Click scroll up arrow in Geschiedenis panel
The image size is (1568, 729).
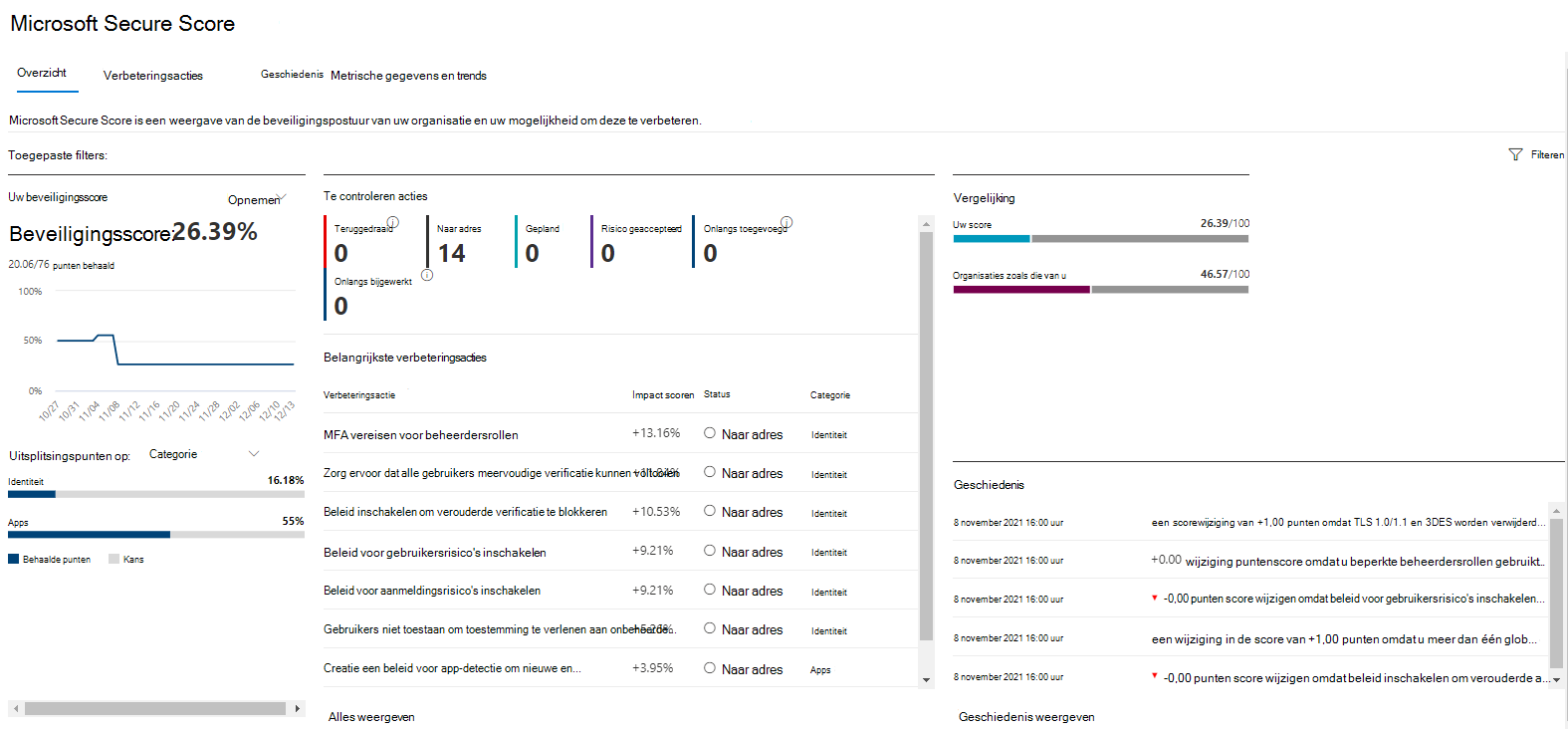[x=1557, y=511]
